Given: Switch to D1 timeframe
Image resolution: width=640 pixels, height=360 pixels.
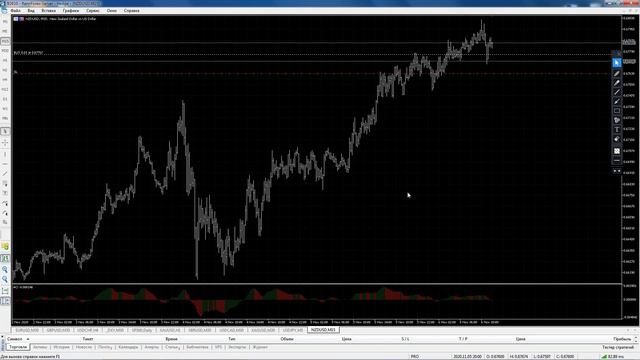Looking at the screenshot, I should 5,99.
